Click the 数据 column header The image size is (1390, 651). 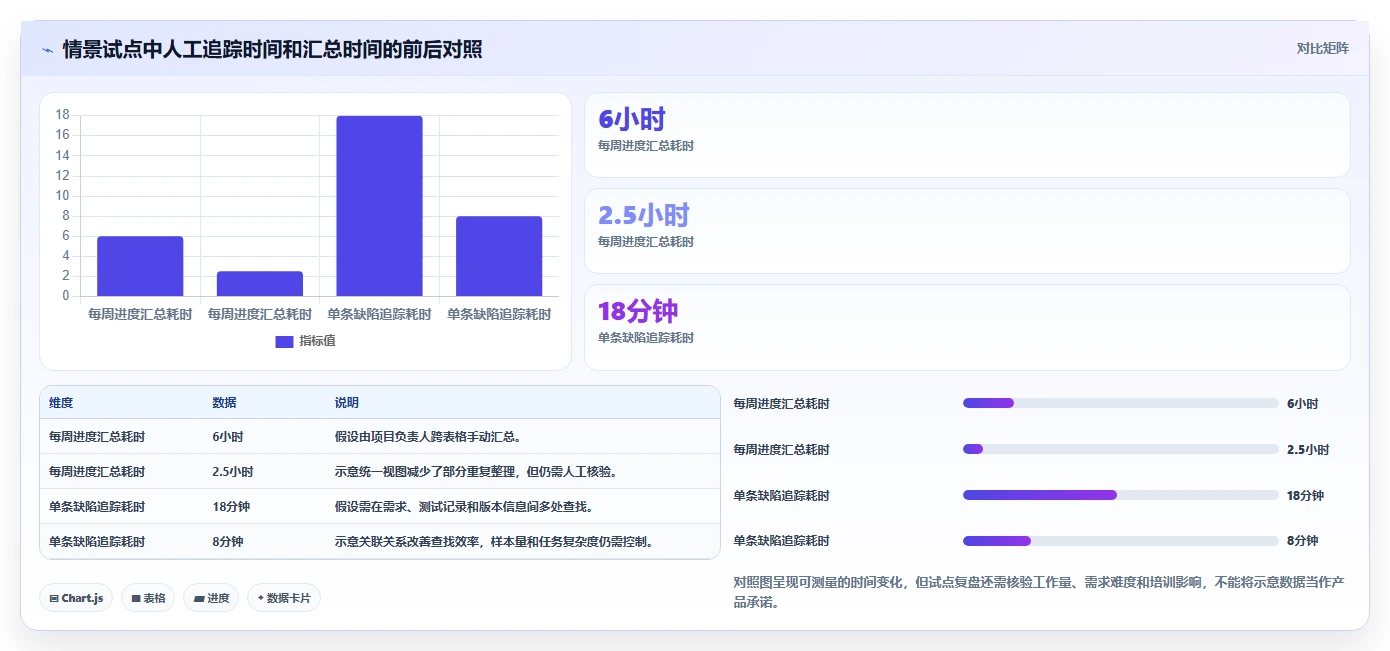coord(224,403)
